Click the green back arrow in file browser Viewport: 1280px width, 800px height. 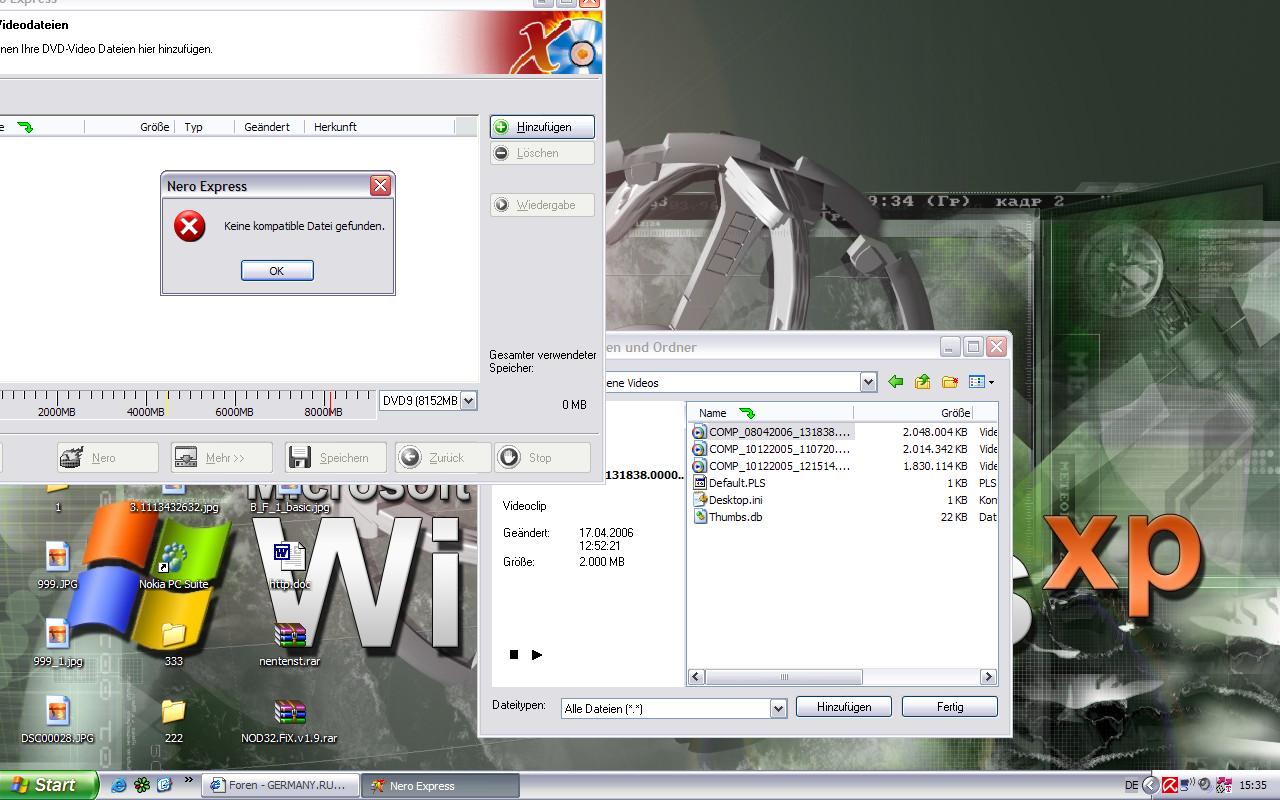896,382
